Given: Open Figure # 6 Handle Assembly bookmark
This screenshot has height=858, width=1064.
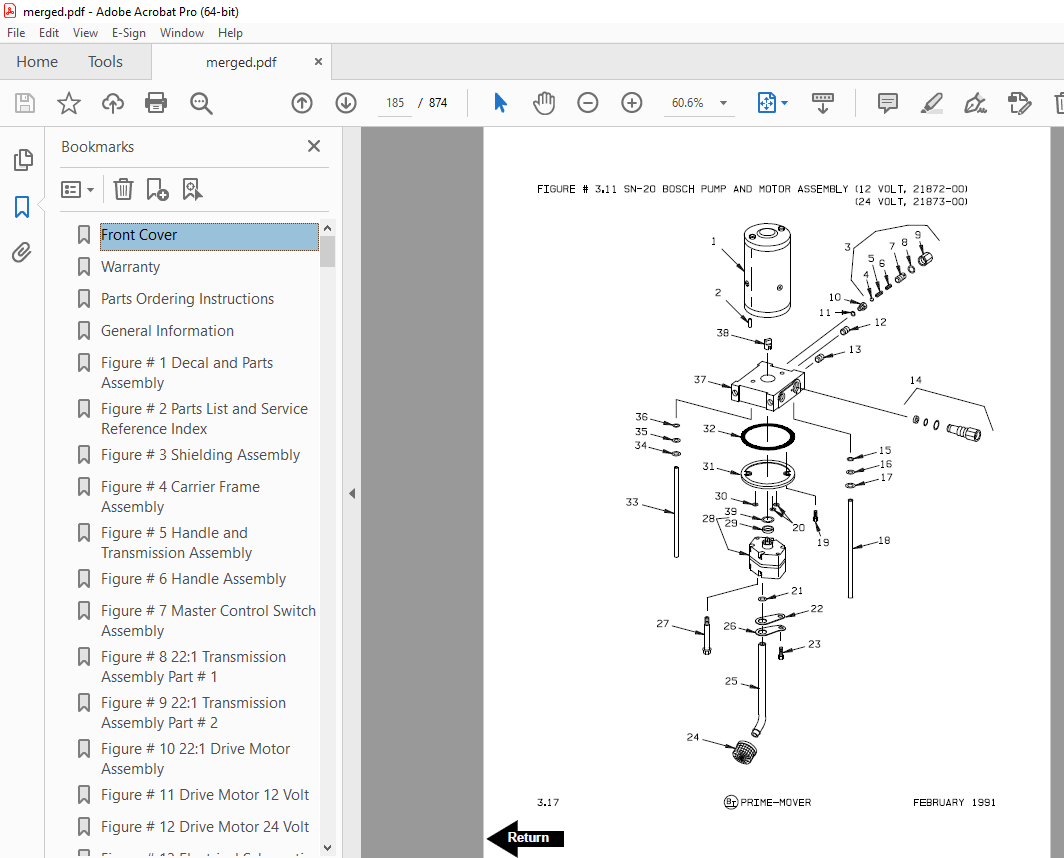Looking at the screenshot, I should (193, 579).
